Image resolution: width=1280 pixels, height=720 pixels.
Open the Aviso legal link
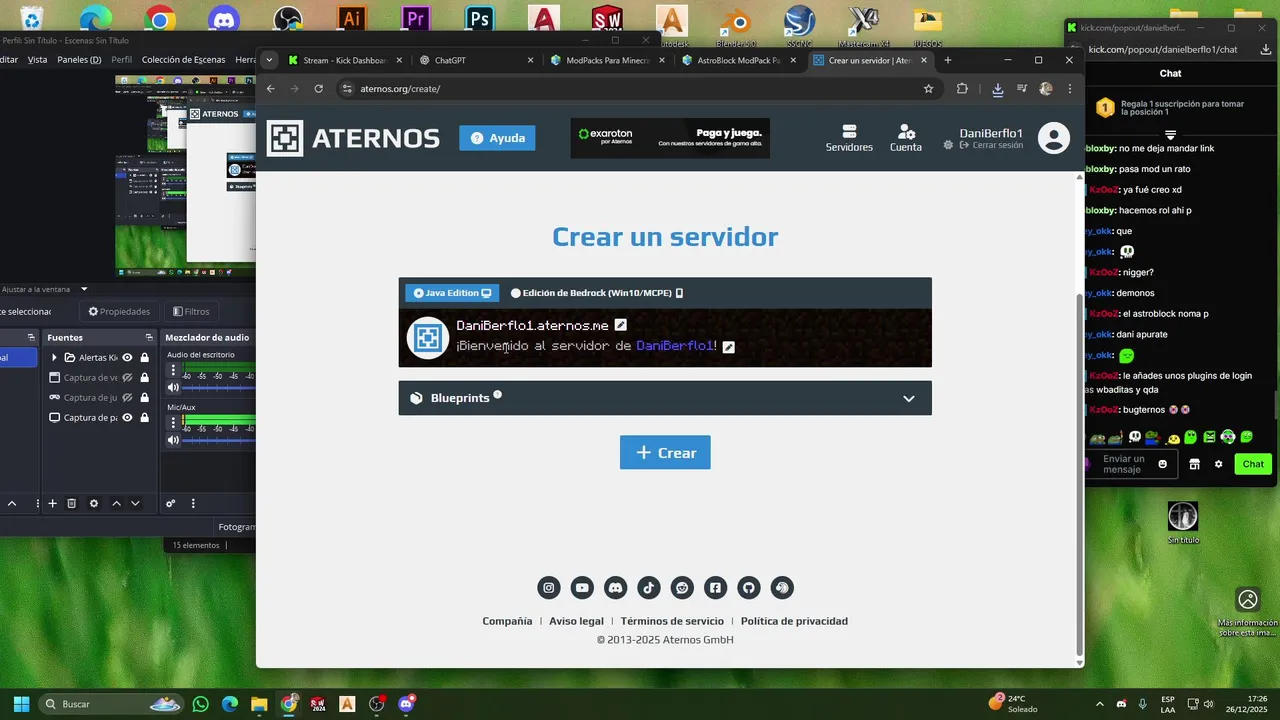tap(576, 621)
